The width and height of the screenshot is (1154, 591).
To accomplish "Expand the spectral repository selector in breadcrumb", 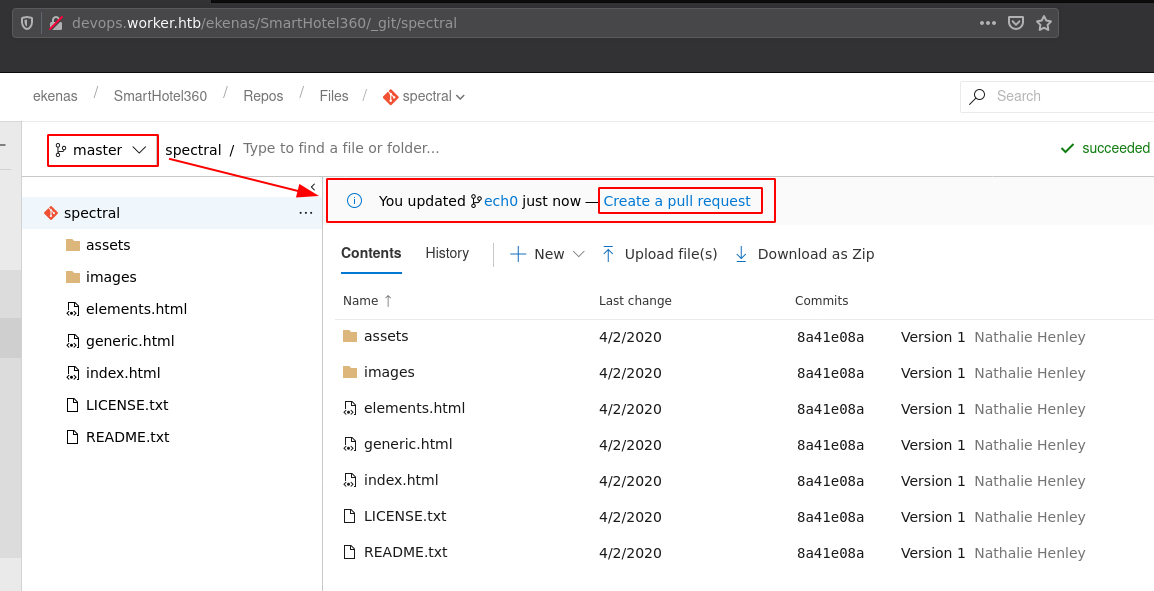I will click(425, 97).
